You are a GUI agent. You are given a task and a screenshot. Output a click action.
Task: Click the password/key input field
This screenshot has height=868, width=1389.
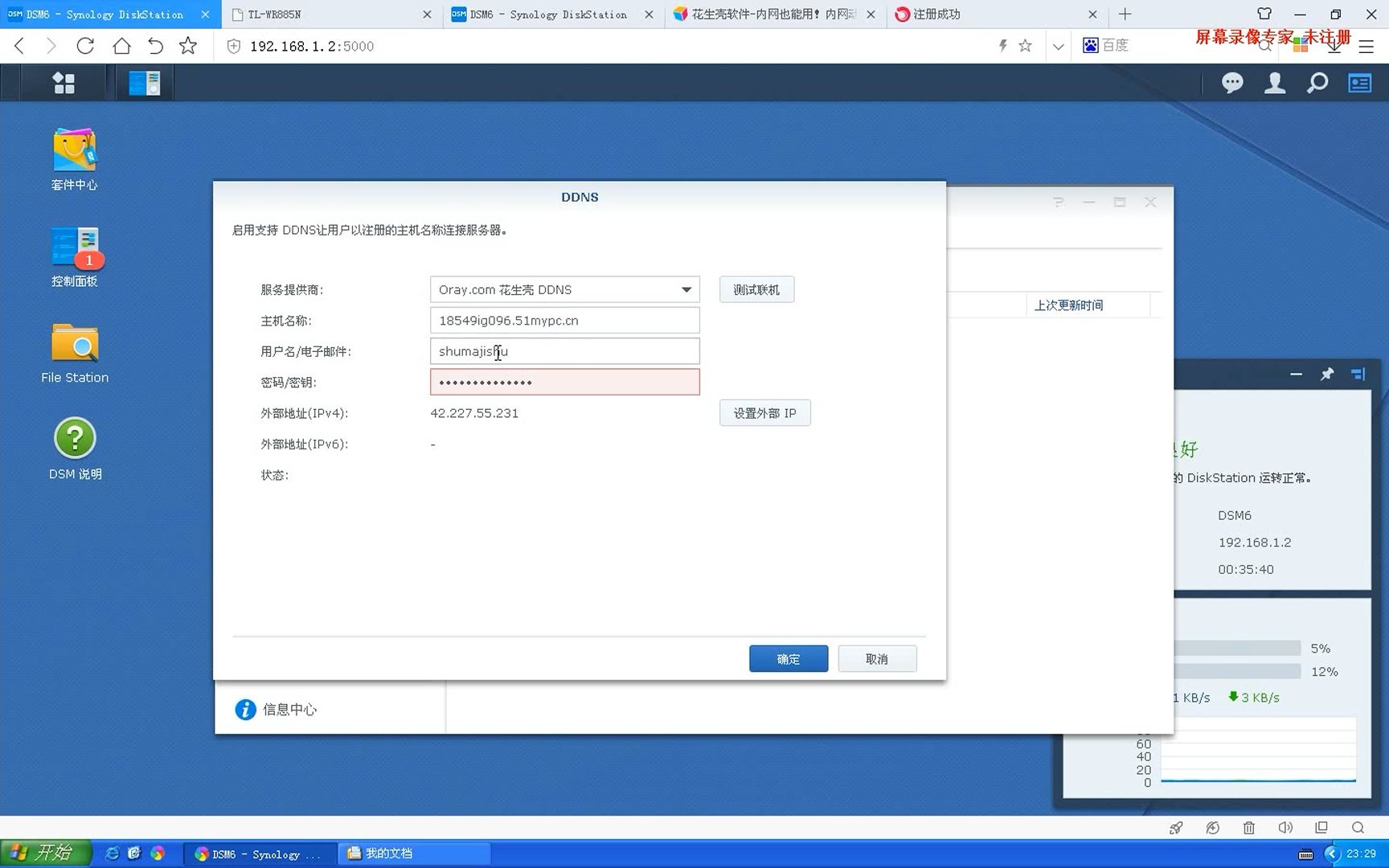564,383
